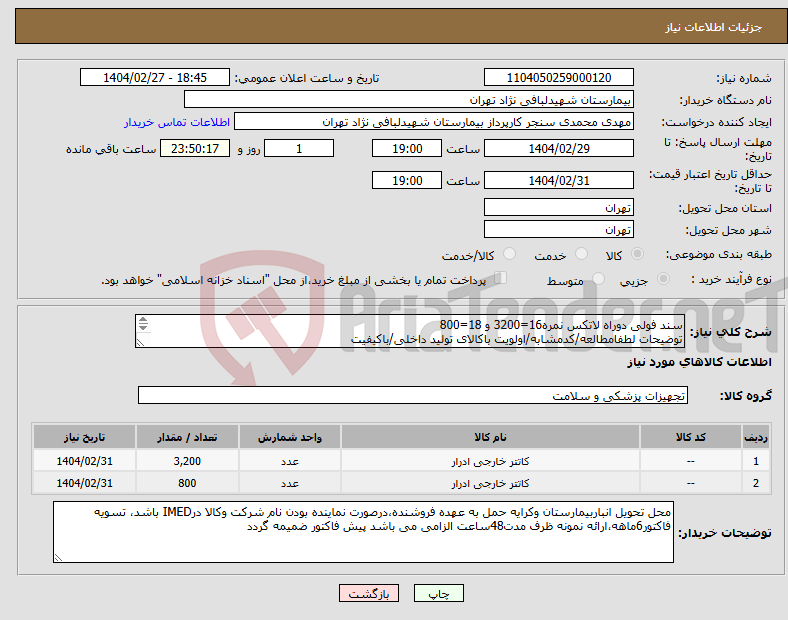Click the delivery province field تهران

[x=559, y=208]
